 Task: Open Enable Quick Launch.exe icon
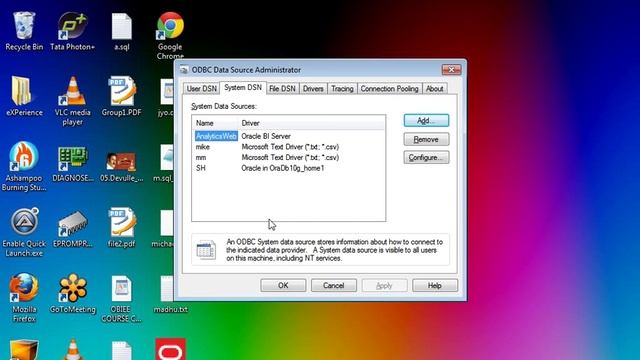click(24, 232)
